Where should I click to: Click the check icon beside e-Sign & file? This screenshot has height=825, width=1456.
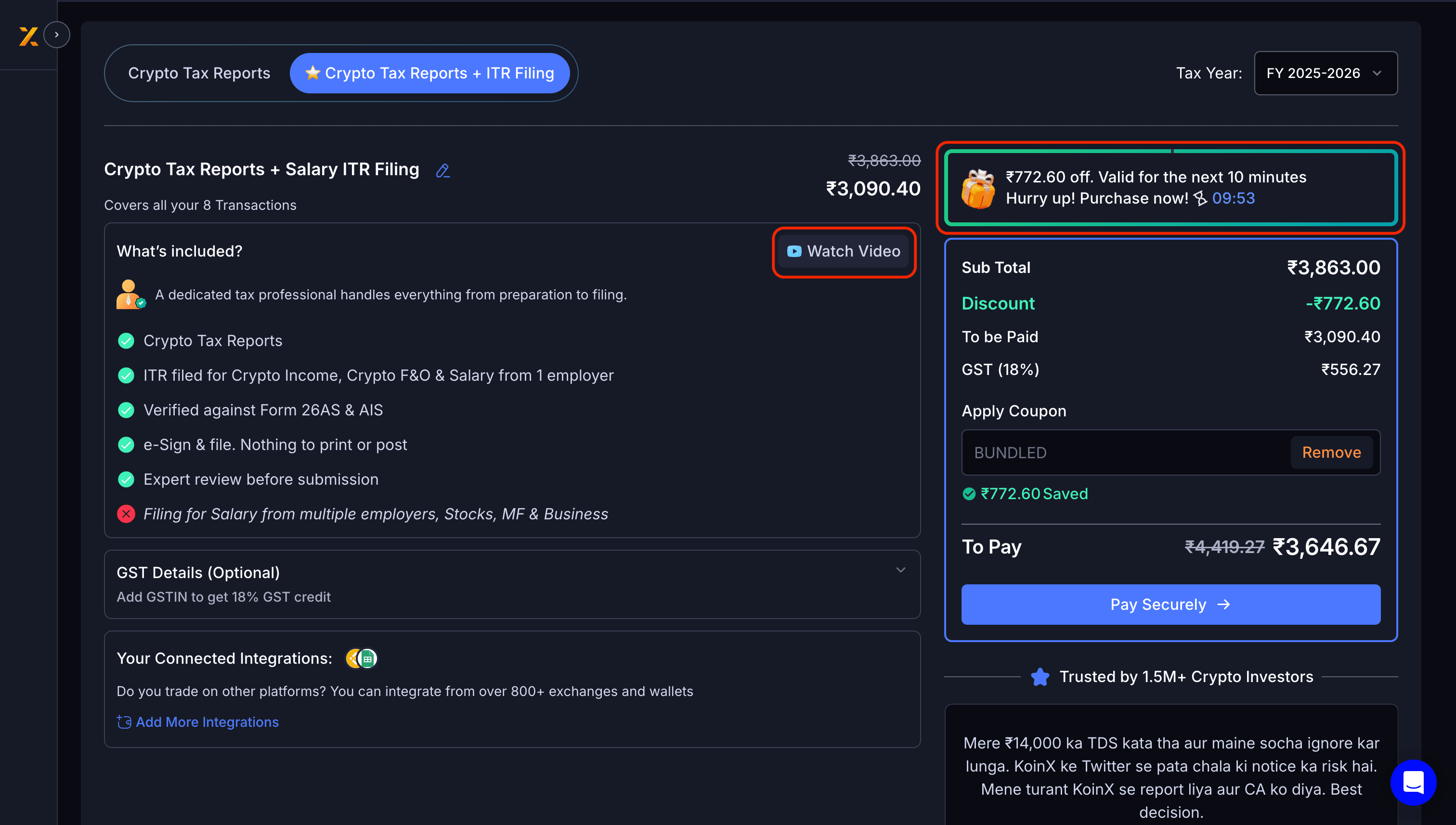(x=126, y=445)
